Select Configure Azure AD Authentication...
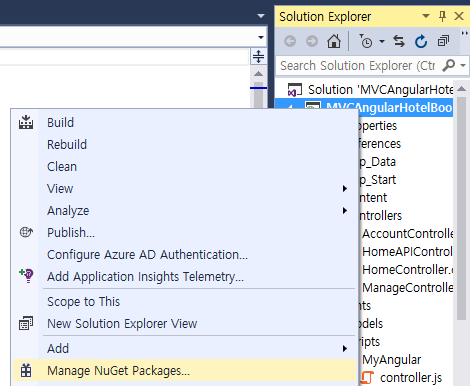 (x=184, y=254)
